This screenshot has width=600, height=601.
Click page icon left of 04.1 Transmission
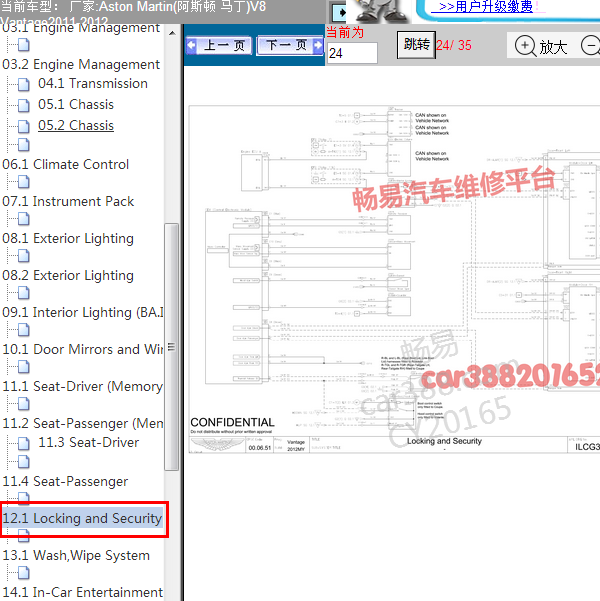[24, 84]
